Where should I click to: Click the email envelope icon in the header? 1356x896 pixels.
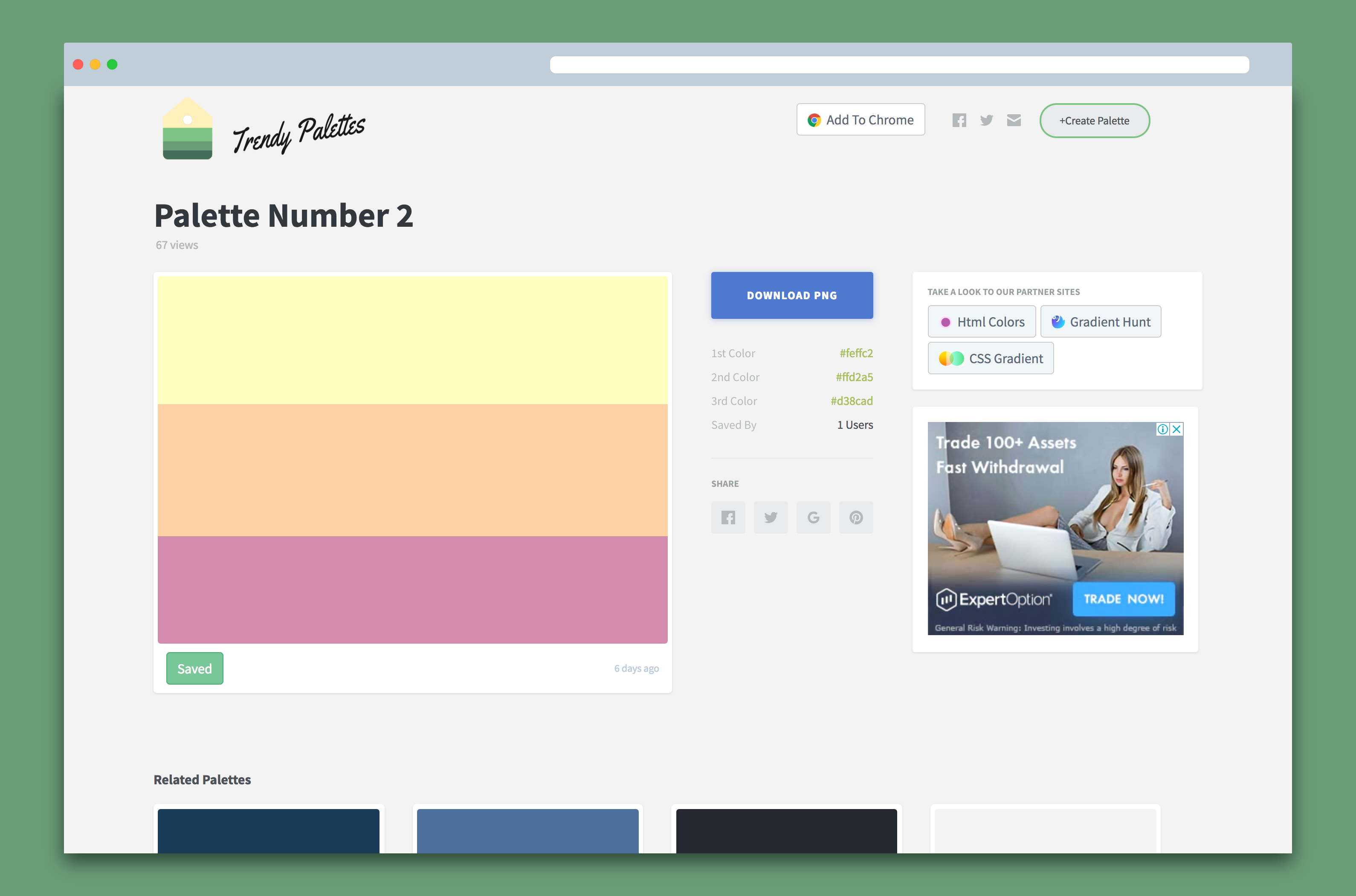1013,120
